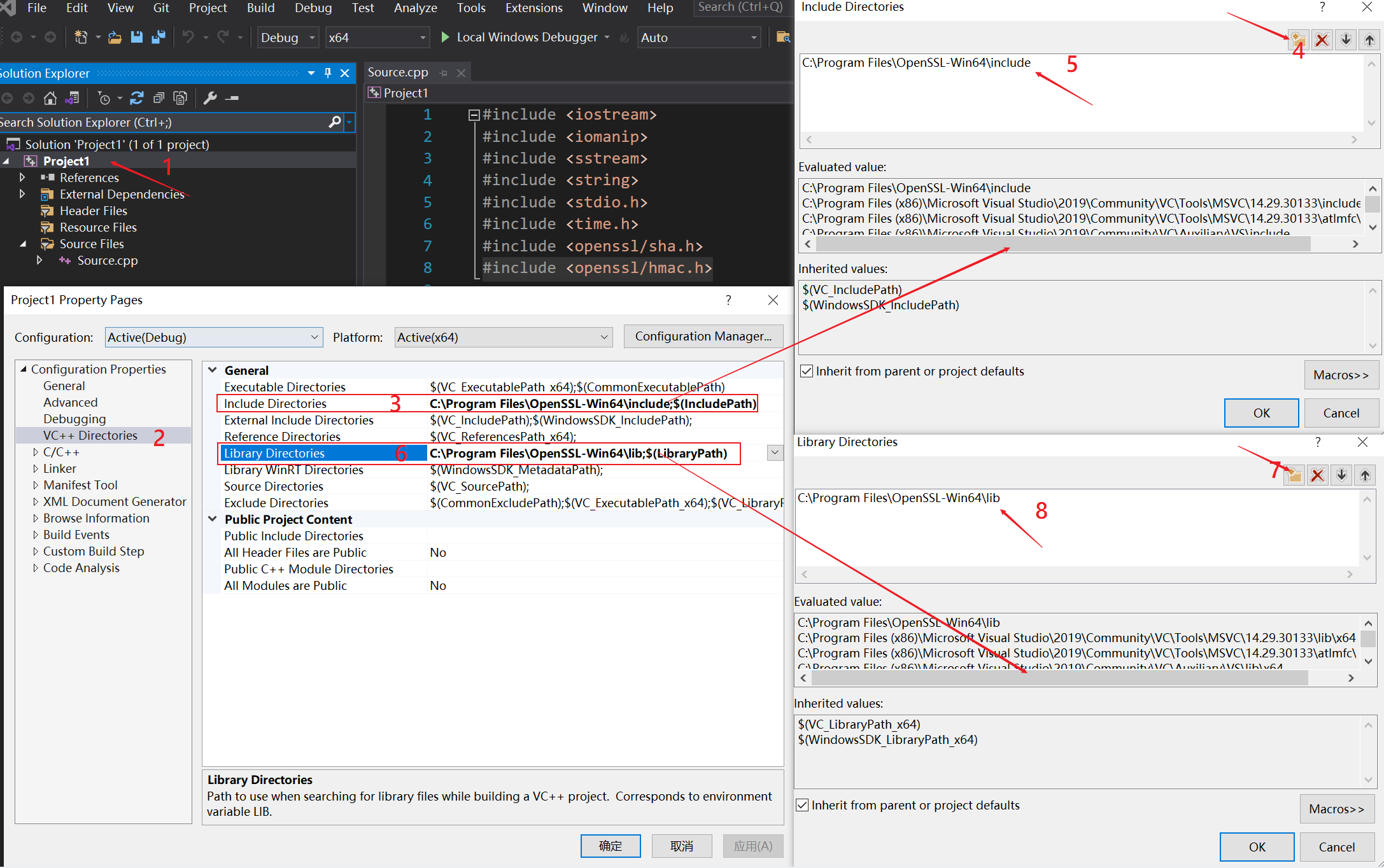Screen dimensions: 1384x868
Task: Click Evaluated value horizontal scrollbar in Include dialog
Action: pyautogui.click(x=1063, y=244)
